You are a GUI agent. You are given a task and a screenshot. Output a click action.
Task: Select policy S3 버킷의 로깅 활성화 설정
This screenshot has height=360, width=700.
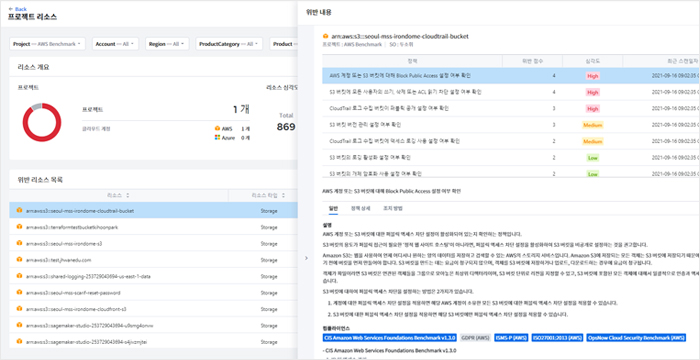tap(511, 158)
